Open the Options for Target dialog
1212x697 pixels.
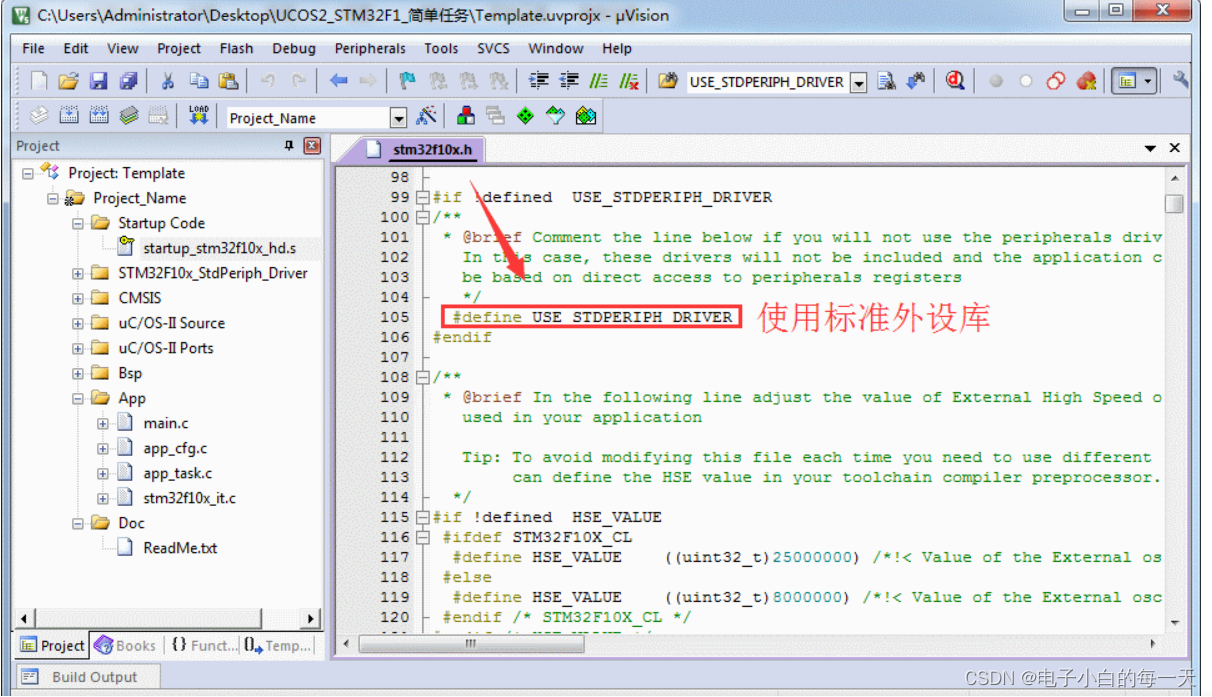[427, 116]
